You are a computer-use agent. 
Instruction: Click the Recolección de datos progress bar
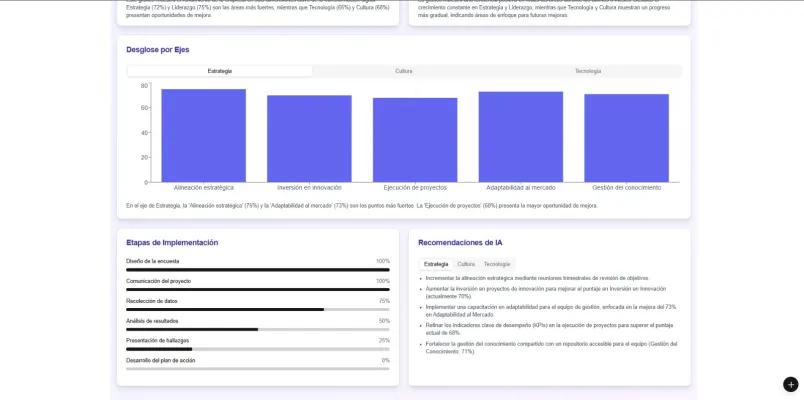click(258, 310)
